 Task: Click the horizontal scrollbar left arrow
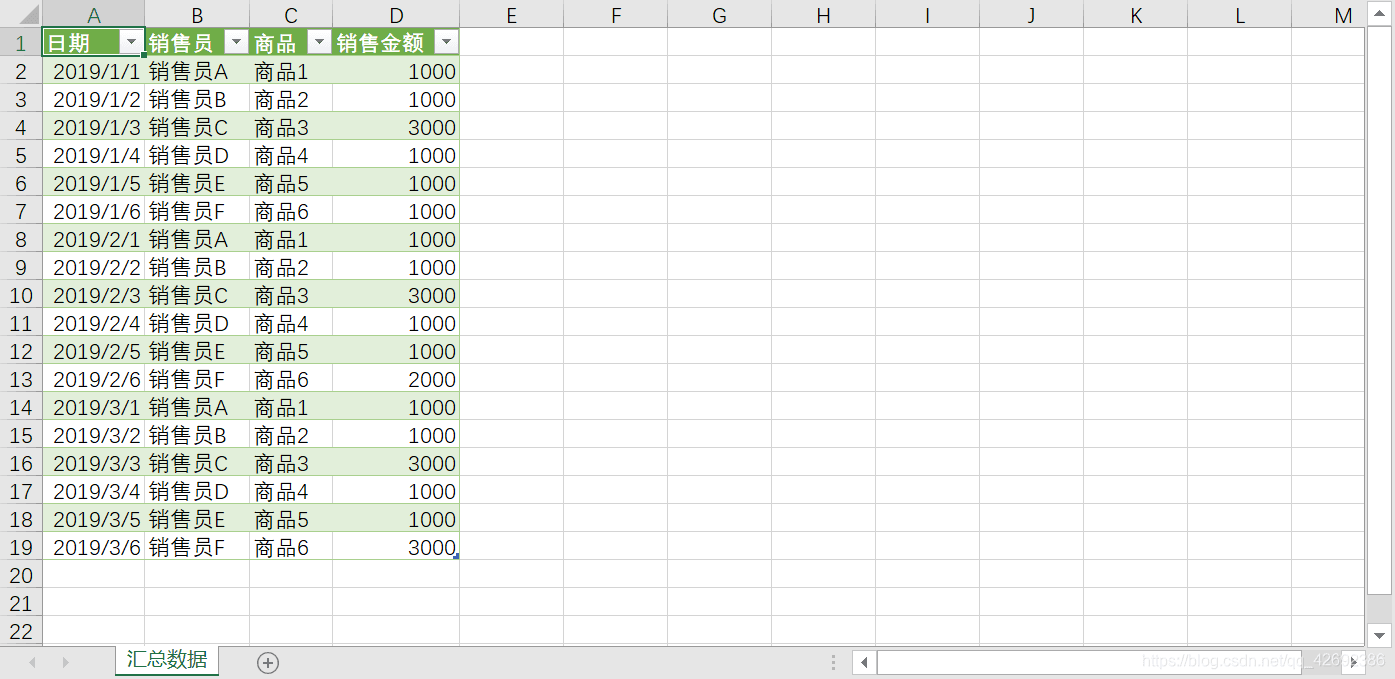(865, 662)
